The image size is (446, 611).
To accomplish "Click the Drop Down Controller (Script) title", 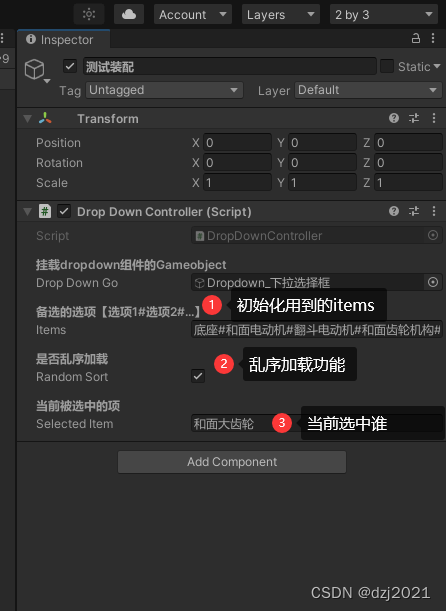I will pyautogui.click(x=164, y=212).
